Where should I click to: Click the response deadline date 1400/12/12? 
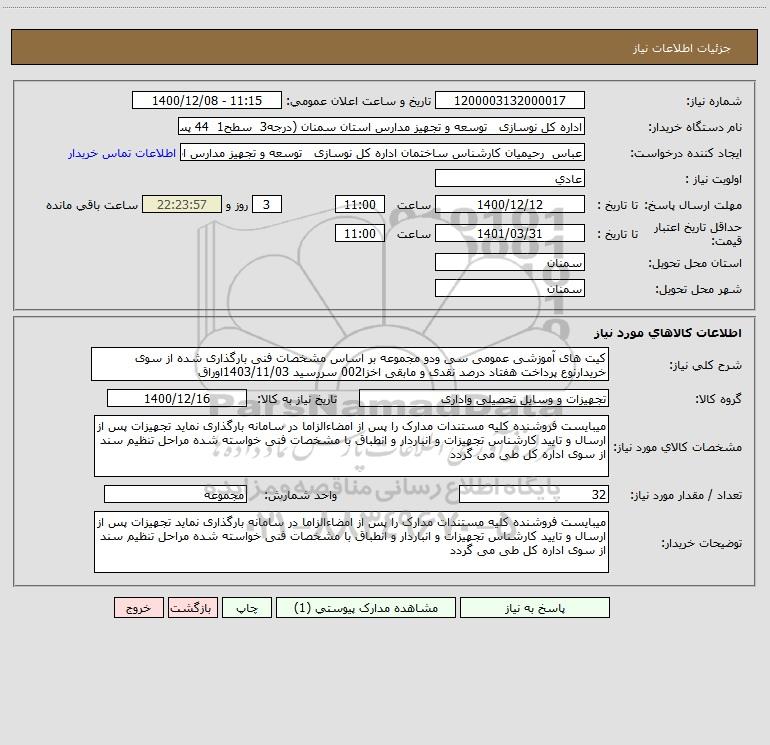pos(510,204)
